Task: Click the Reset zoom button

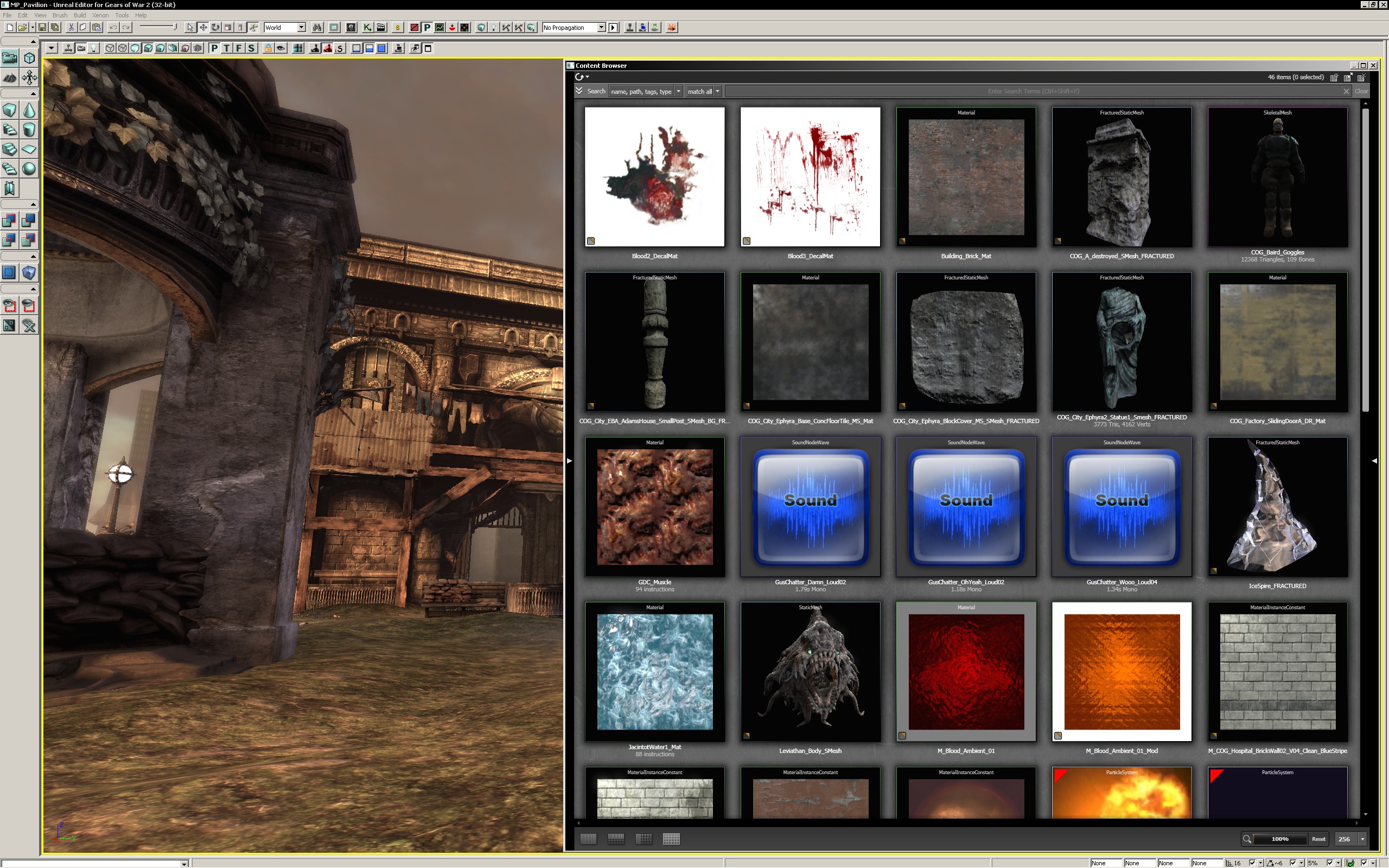Action: 1318,839
